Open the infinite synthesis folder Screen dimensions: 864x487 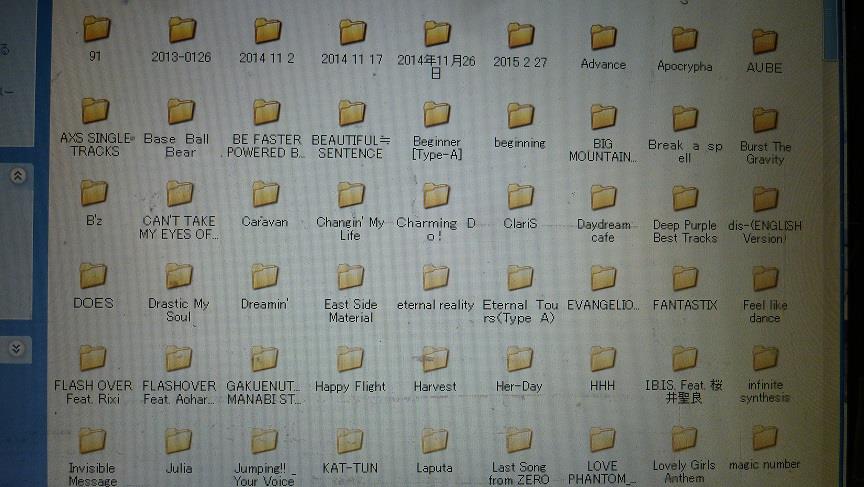tap(765, 359)
